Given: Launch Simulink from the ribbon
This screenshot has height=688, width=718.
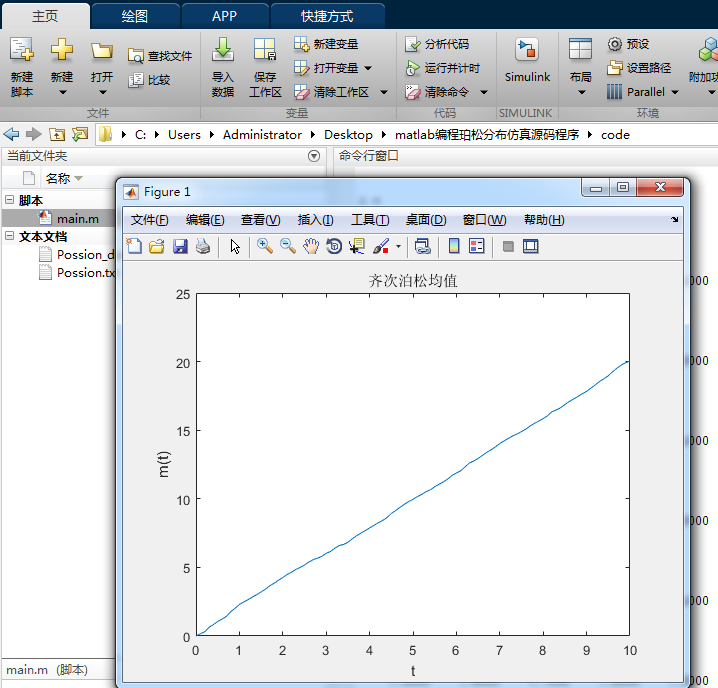Looking at the screenshot, I should click(x=527, y=60).
